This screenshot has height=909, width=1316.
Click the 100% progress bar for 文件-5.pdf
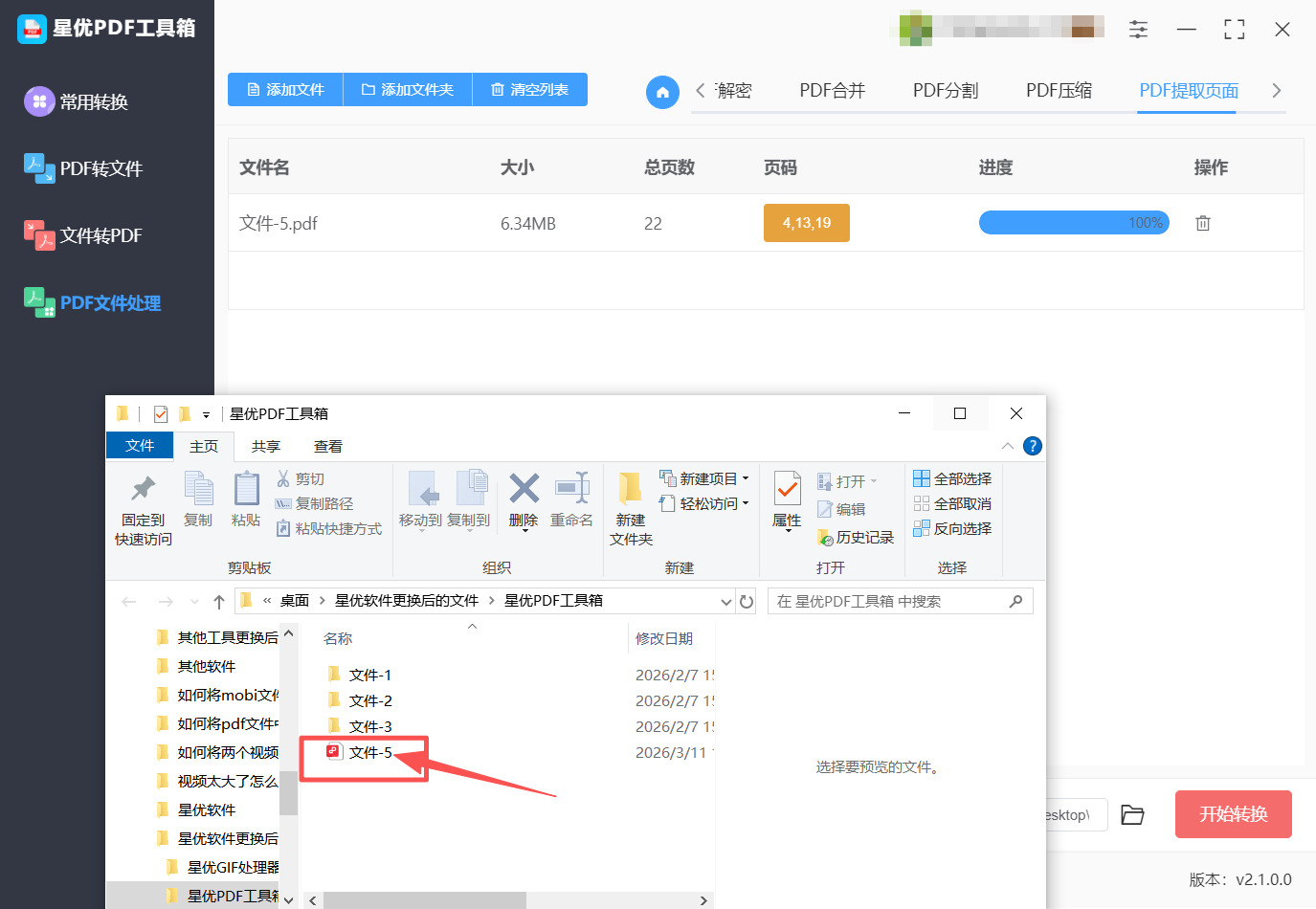point(1074,223)
